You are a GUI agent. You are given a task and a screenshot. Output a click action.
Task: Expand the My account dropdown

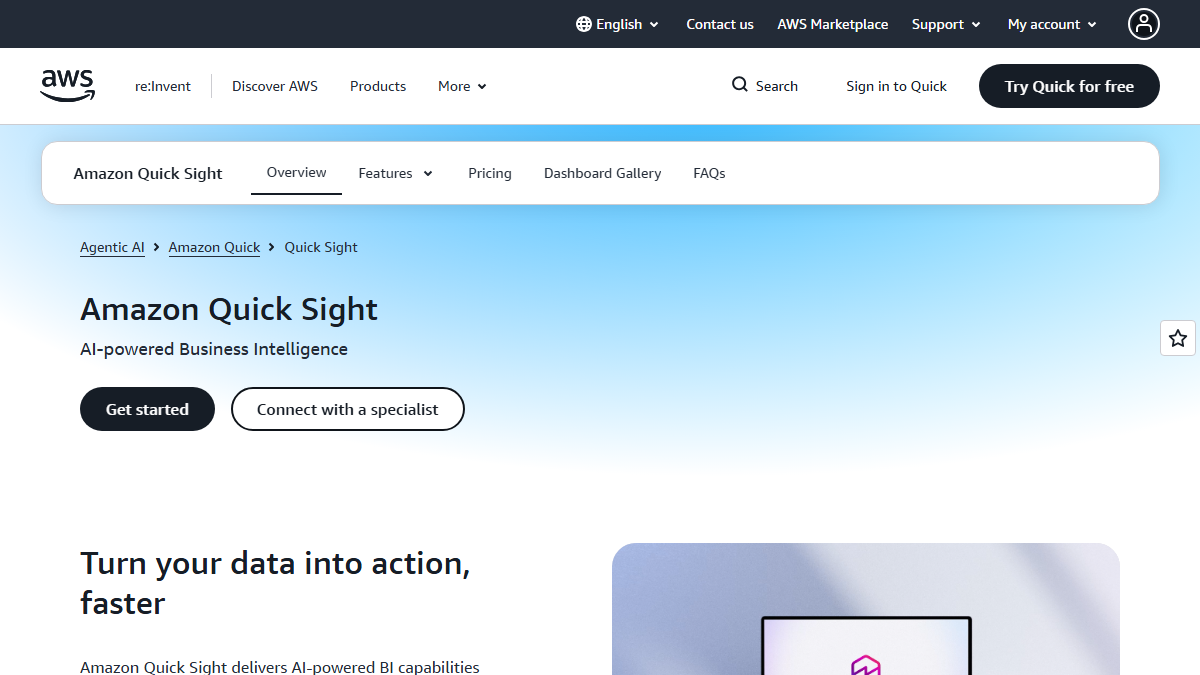(x=1052, y=24)
